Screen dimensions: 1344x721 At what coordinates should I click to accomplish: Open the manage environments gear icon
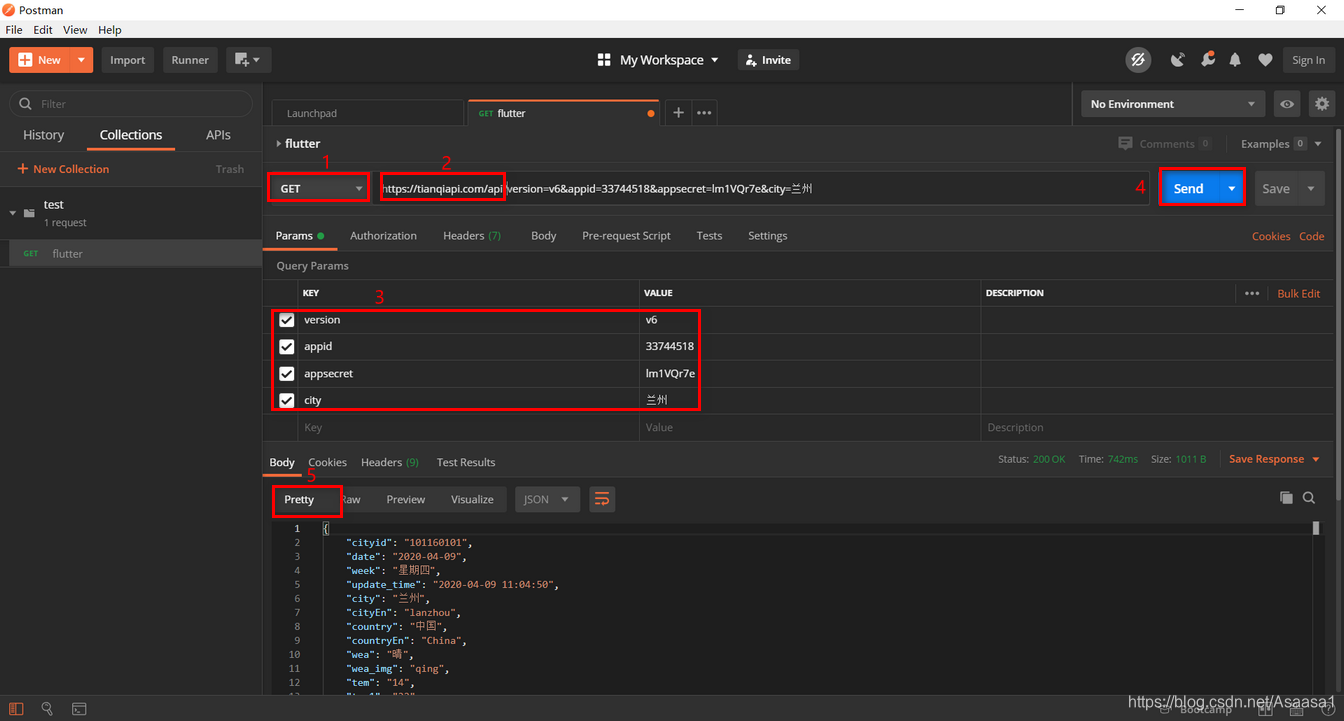point(1322,104)
